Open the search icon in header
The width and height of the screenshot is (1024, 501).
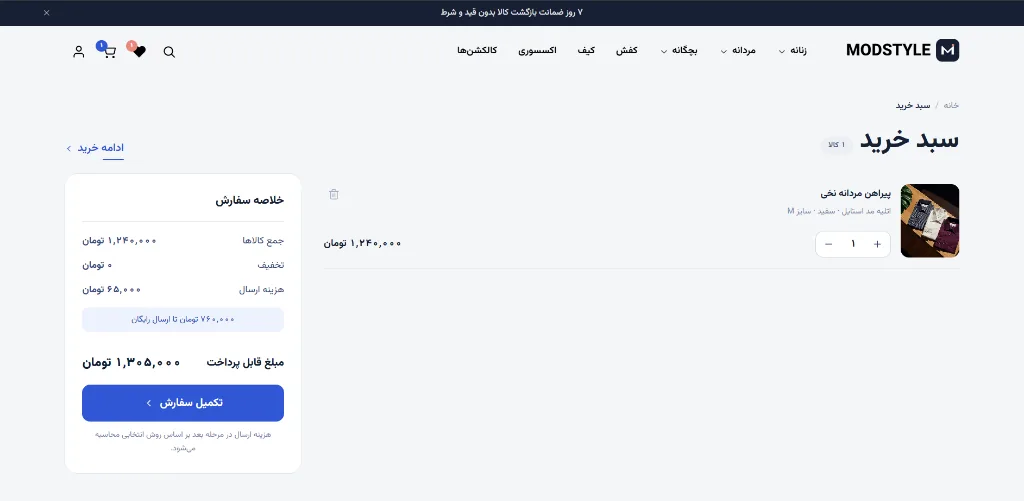pos(169,52)
